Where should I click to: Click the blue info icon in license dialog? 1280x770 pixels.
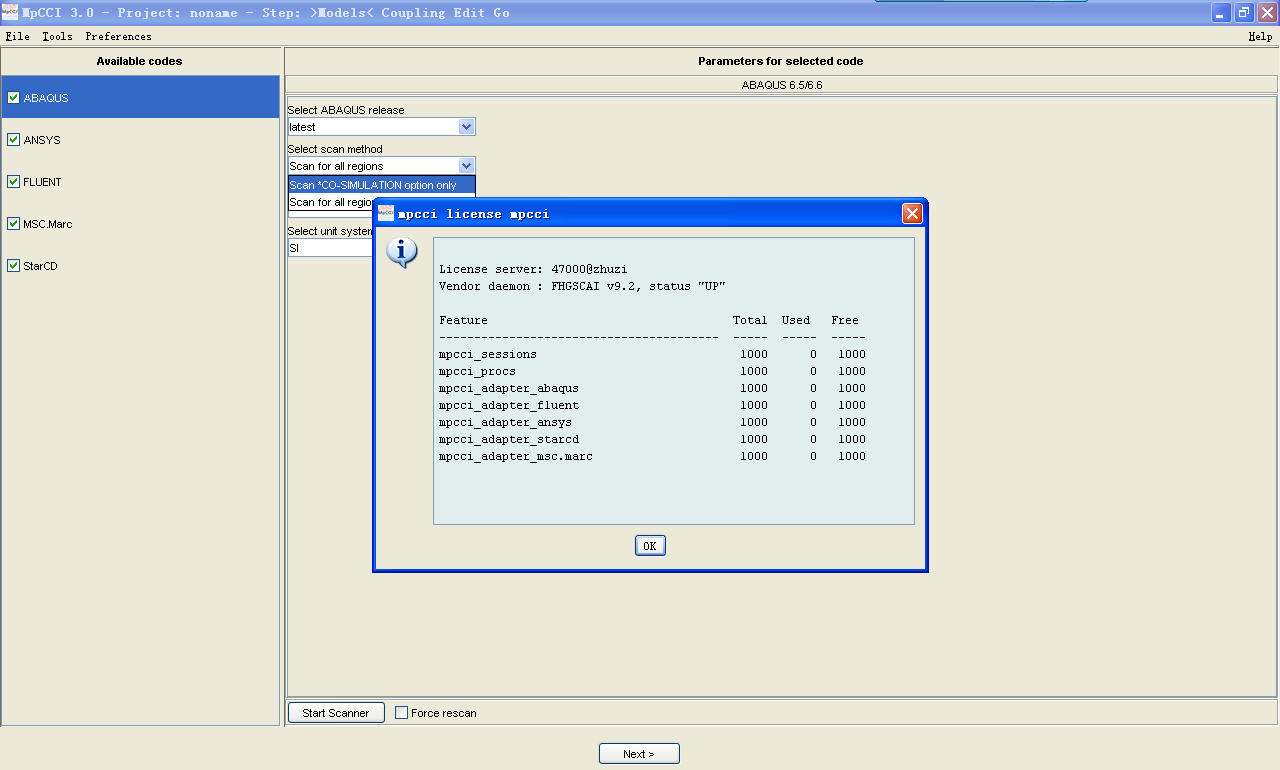pyautogui.click(x=402, y=253)
